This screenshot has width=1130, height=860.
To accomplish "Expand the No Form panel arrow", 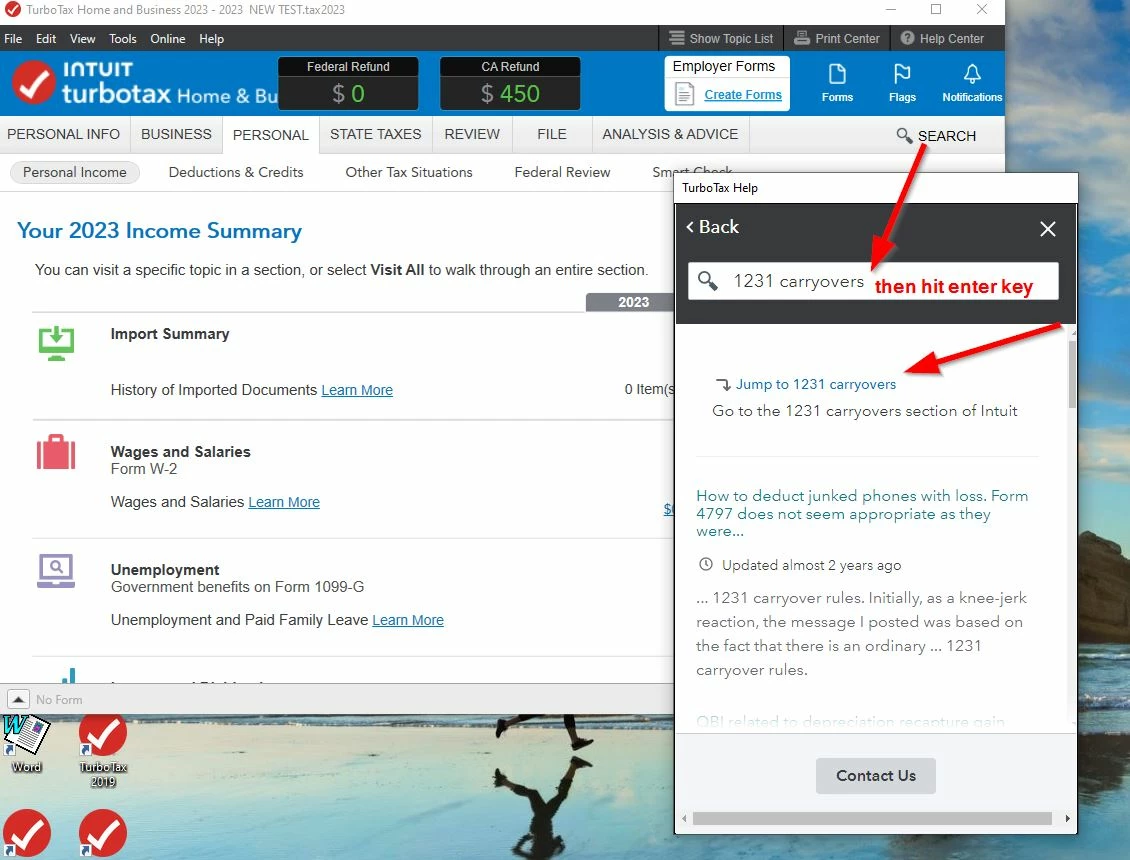I will (x=18, y=699).
